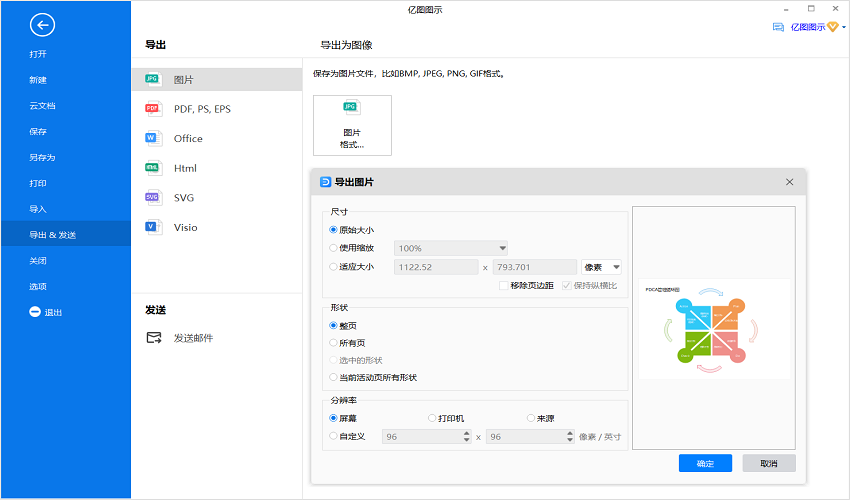Select the 打印机 resolution radio
Viewport: 850px width, 500px height.
pyautogui.click(x=432, y=418)
